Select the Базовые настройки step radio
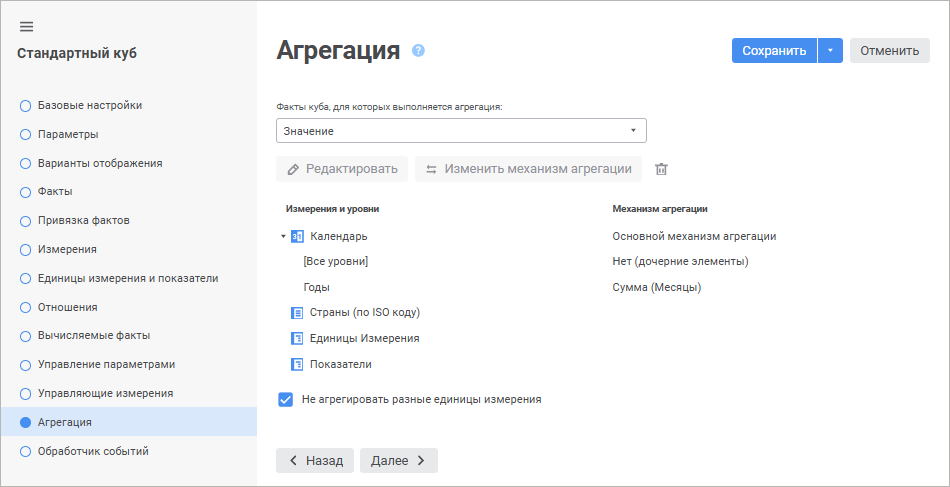Screen dimensions: 950x487 click(26, 105)
